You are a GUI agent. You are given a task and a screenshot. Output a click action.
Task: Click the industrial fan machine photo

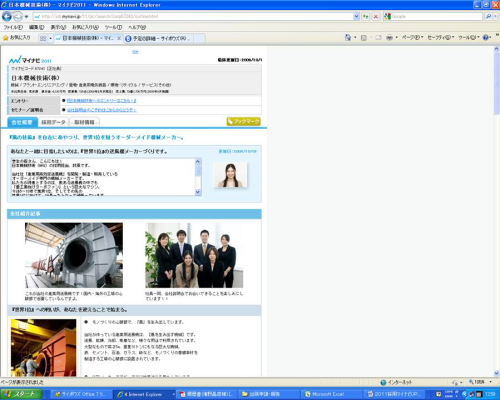(x=74, y=255)
